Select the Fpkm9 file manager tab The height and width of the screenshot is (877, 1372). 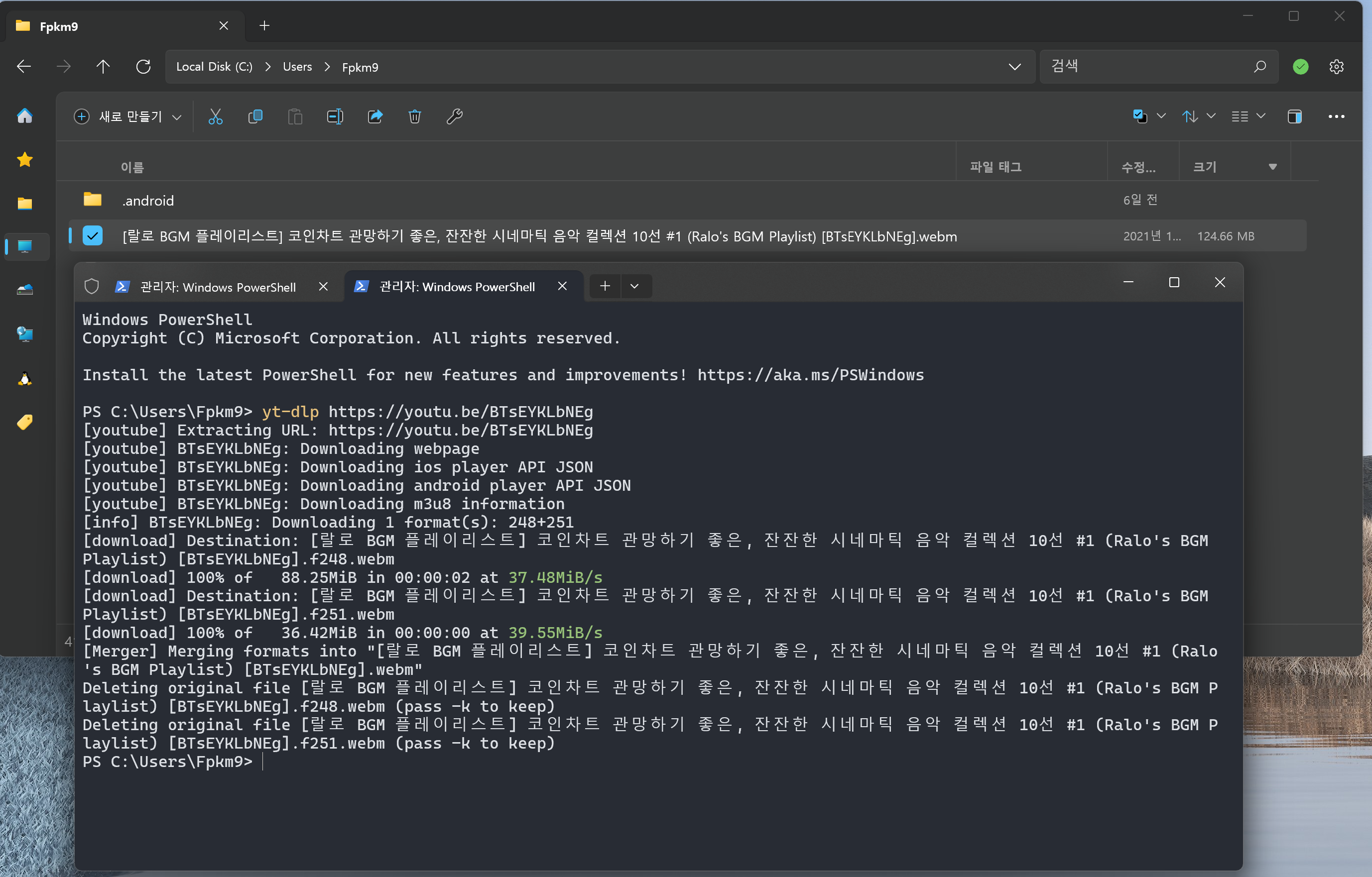click(114, 26)
